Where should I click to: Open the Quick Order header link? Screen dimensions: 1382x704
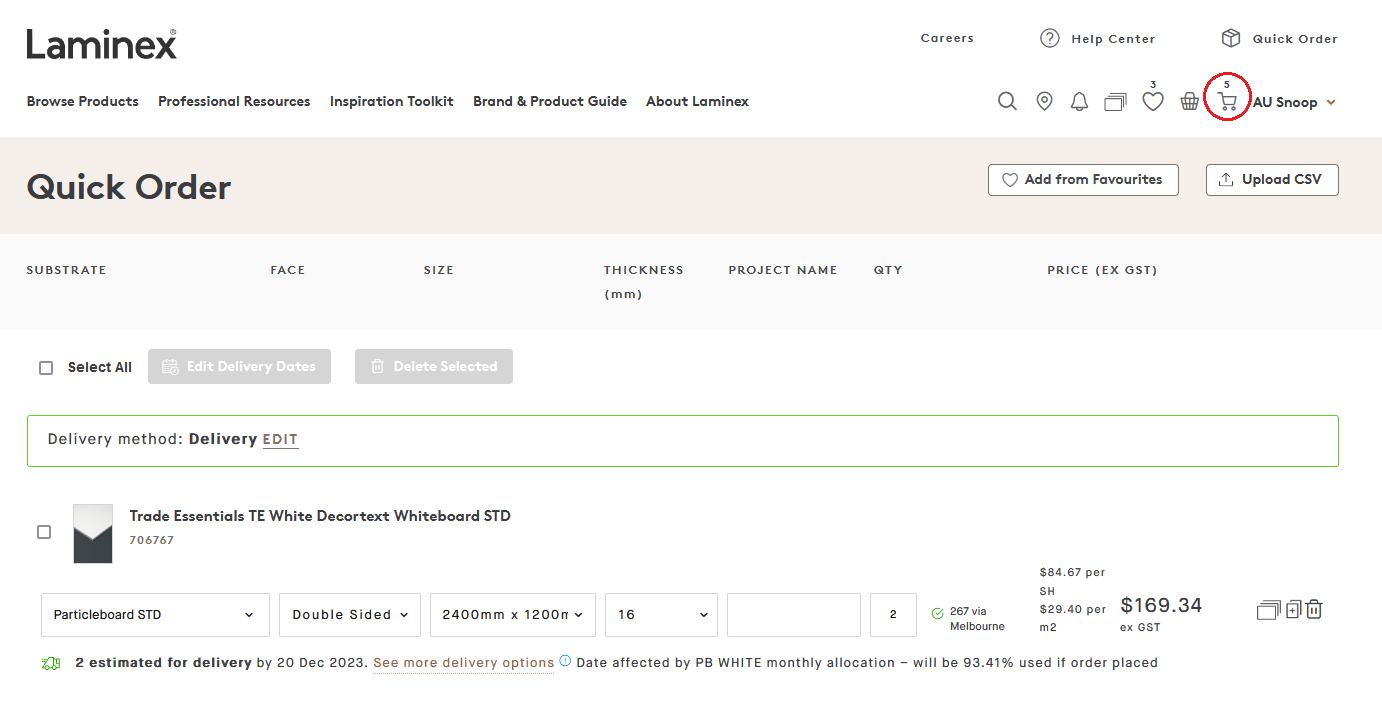tap(1295, 39)
